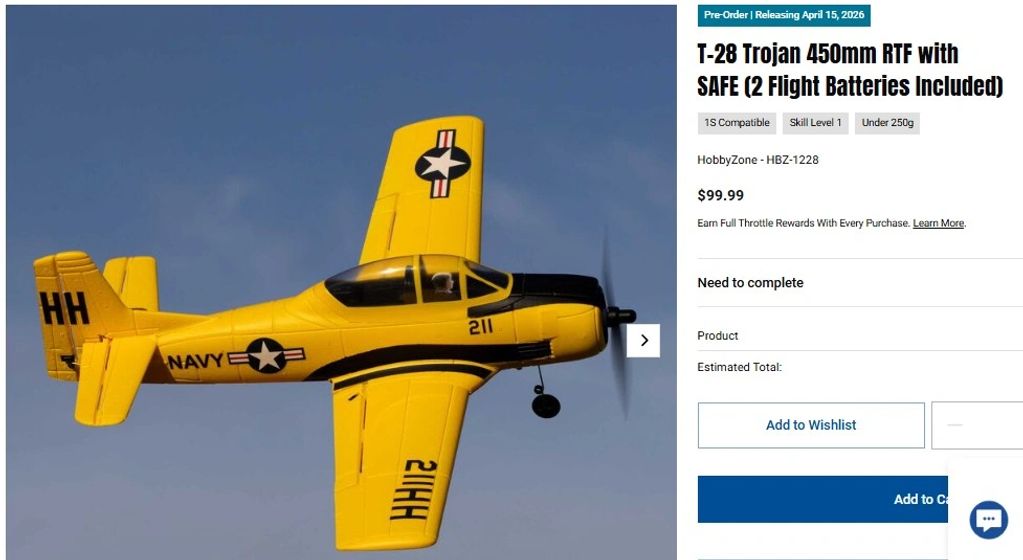Open the HobbyZone - HBZ-1228 brand link
This screenshot has width=1023, height=560.
tap(757, 160)
